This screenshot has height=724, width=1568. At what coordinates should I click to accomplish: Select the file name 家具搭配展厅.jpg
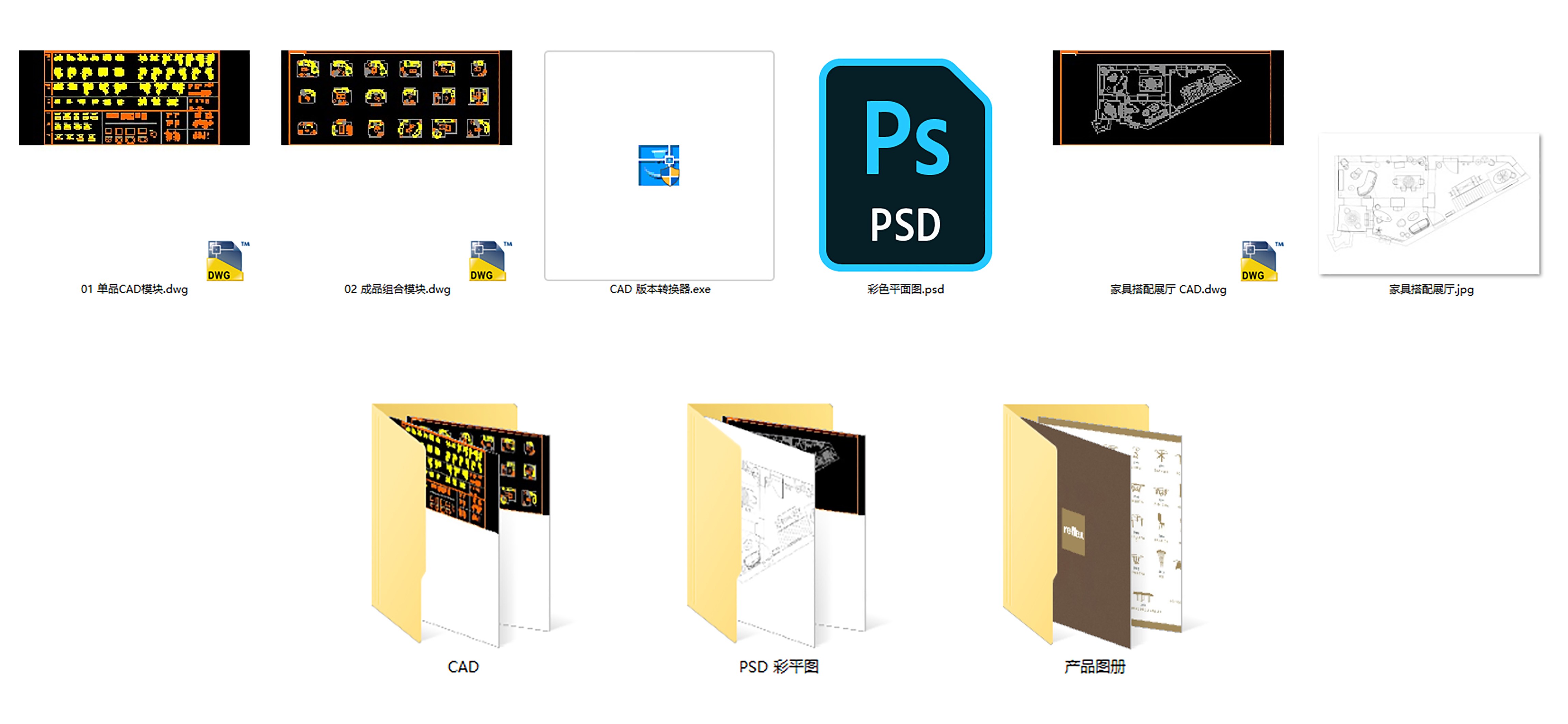1431,290
